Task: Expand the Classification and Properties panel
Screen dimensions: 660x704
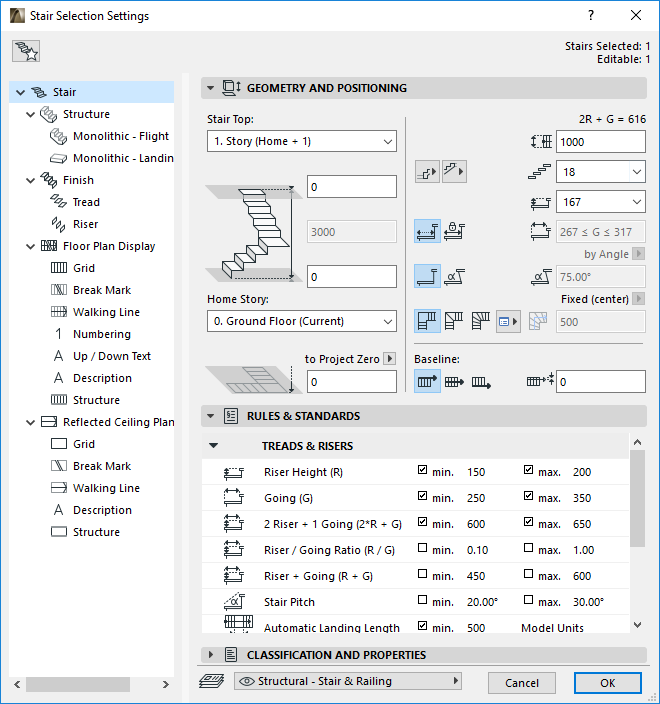Action: tap(210, 655)
